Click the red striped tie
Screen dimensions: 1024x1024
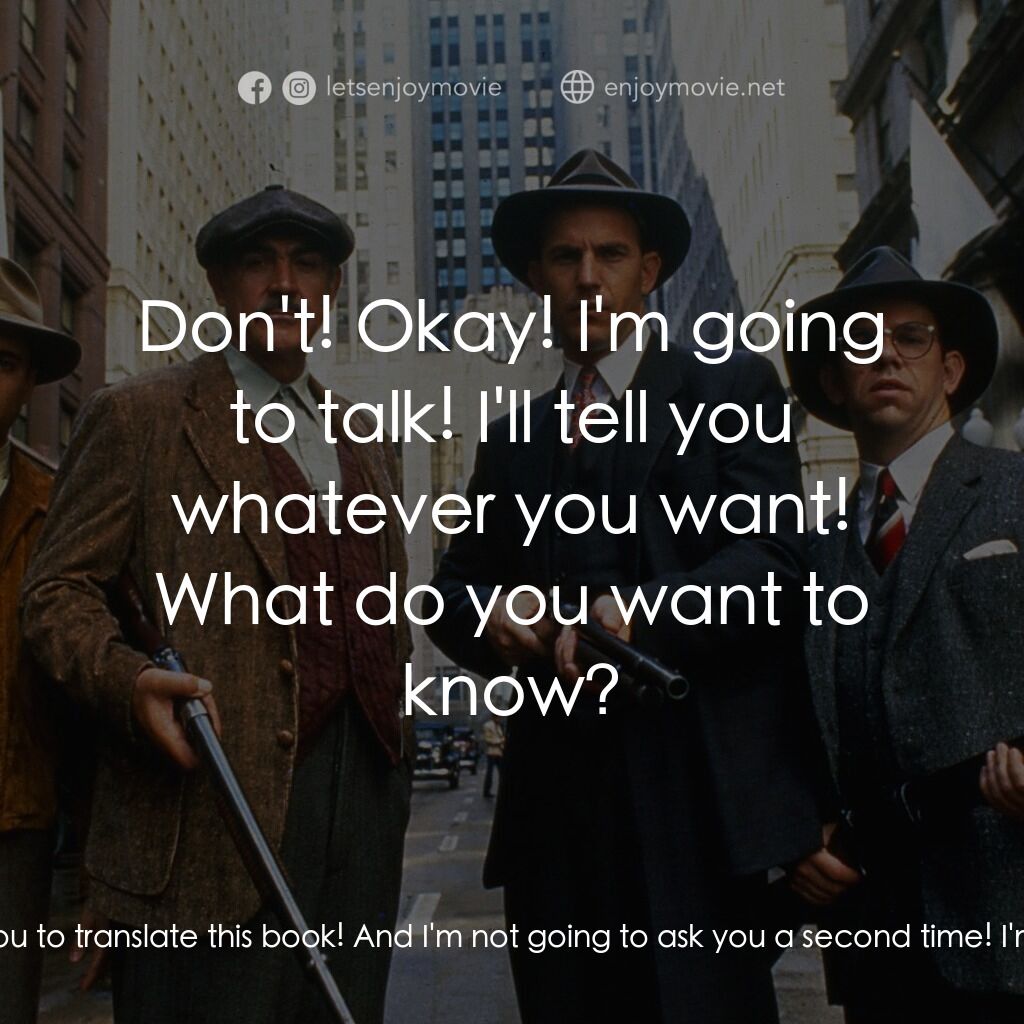click(886, 521)
